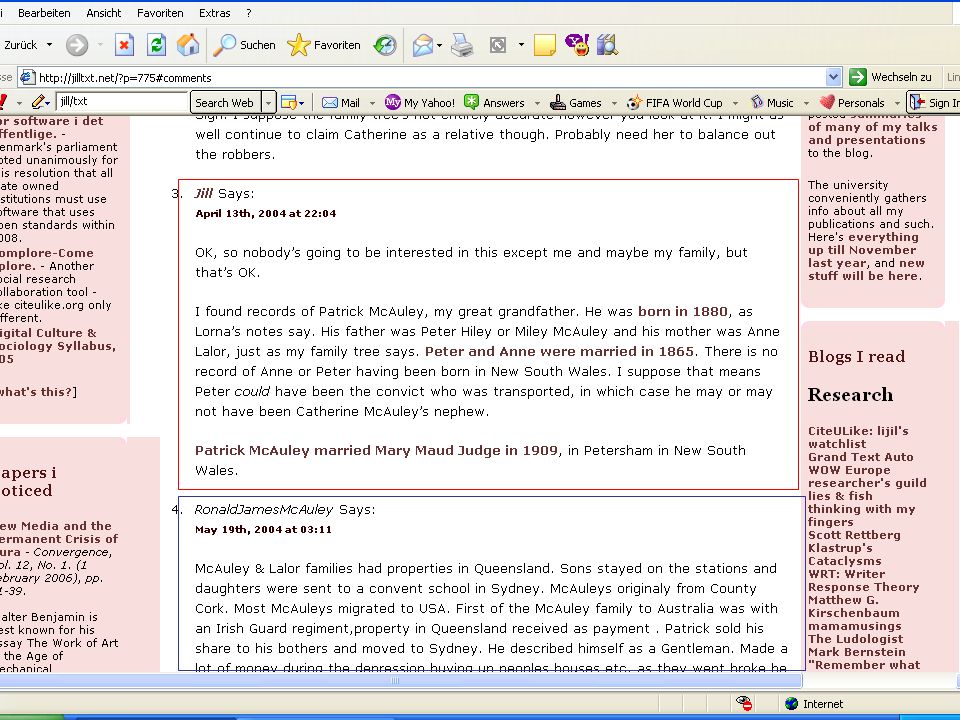The image size is (960, 720).
Task: Go to the Home page
Action: 188,45
